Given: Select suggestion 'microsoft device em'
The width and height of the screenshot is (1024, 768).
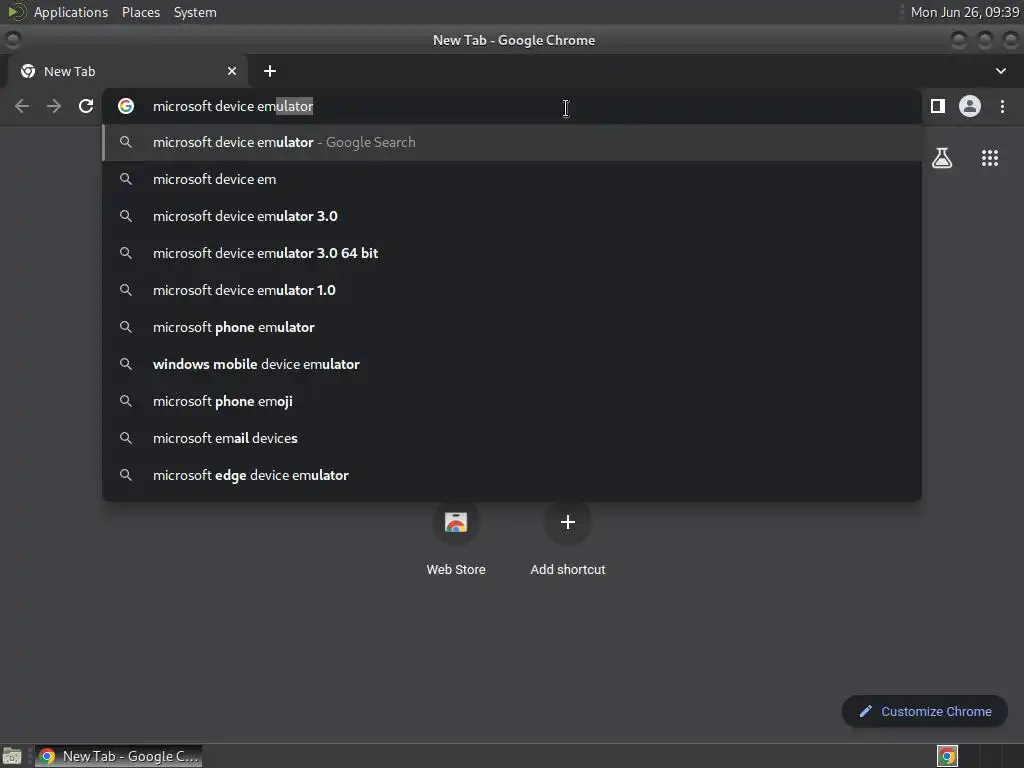Looking at the screenshot, I should pos(512,179).
